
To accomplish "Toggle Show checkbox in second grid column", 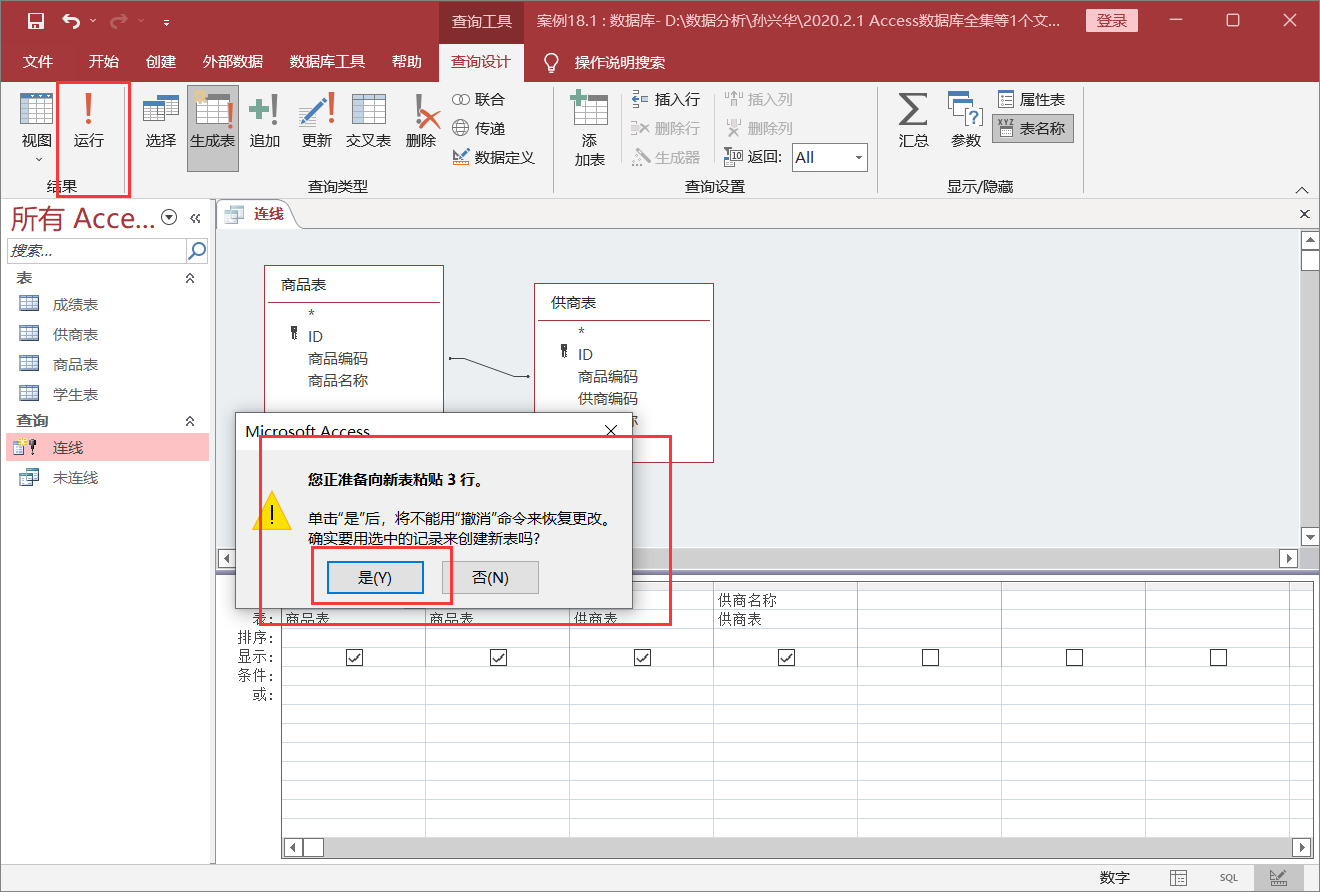I will coord(498,657).
